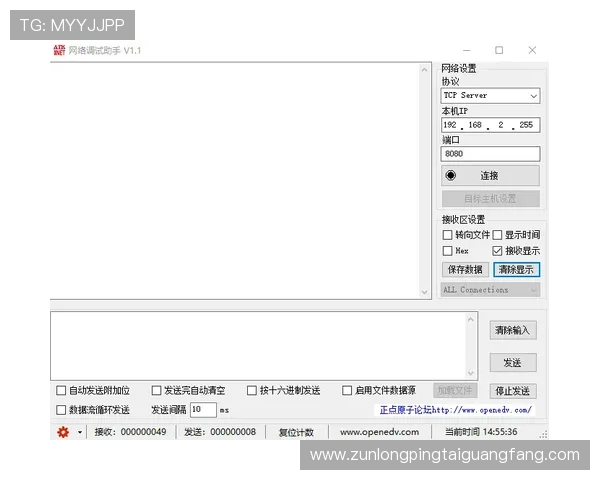Click the 当前时间 14:55:36 status text

pyautogui.click(x=481, y=432)
